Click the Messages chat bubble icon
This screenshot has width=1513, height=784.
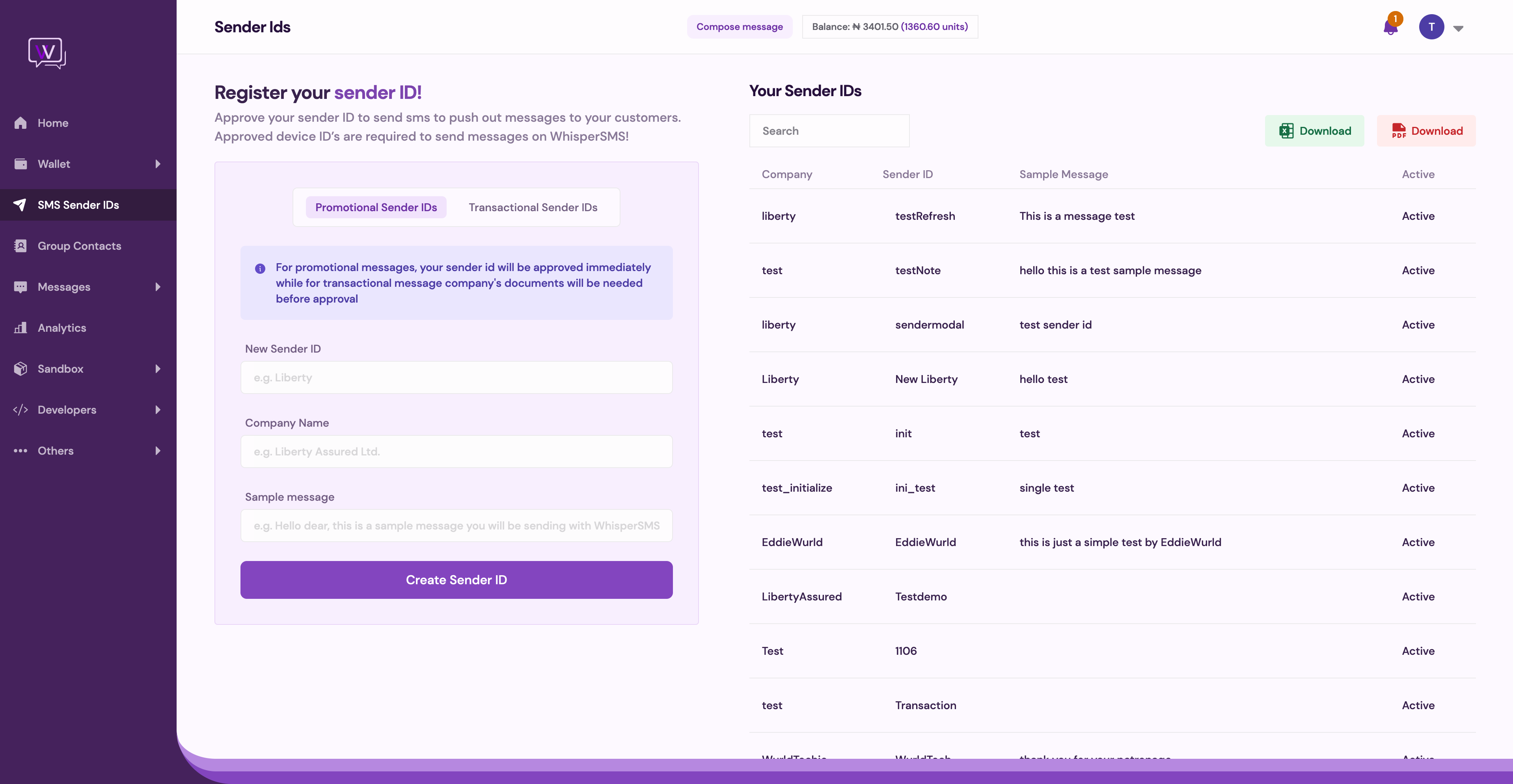pos(20,287)
